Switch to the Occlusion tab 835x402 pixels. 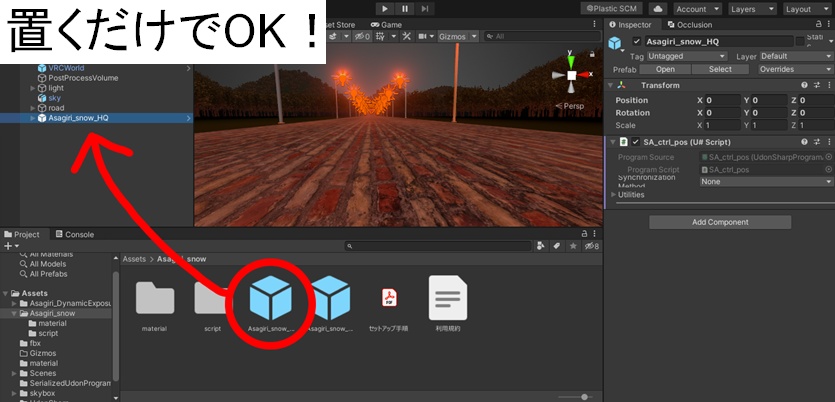pos(690,24)
